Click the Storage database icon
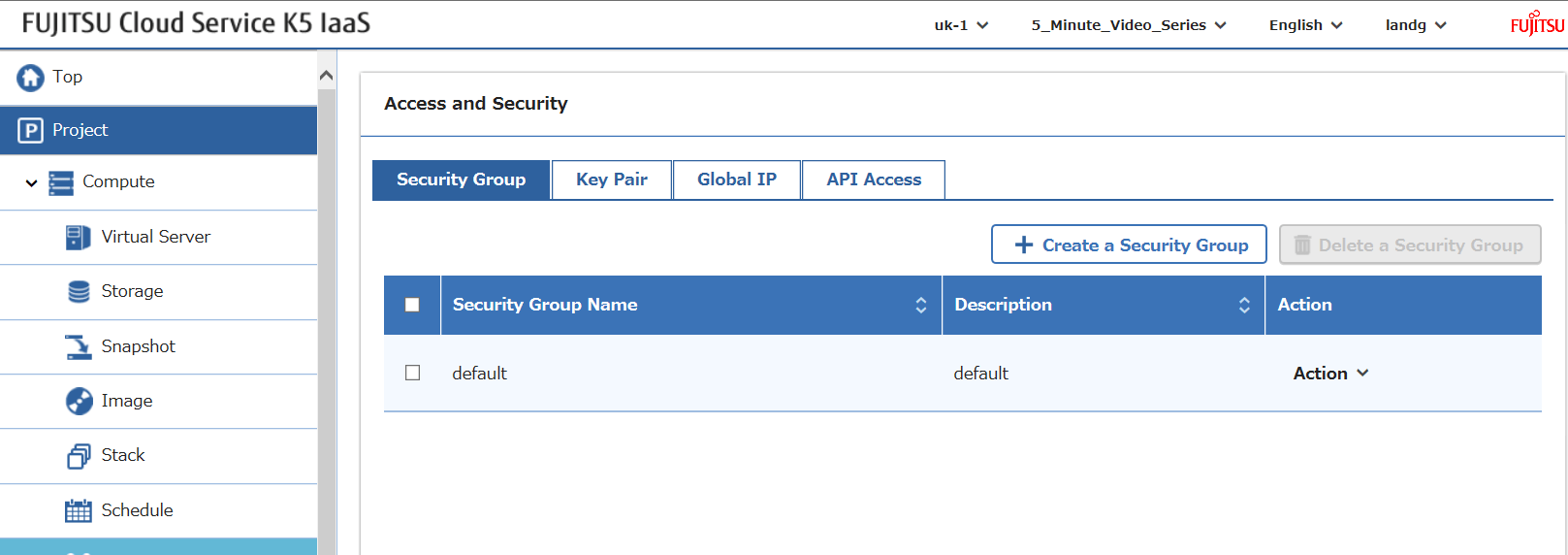This screenshot has height=555, width=1568. coord(79,291)
